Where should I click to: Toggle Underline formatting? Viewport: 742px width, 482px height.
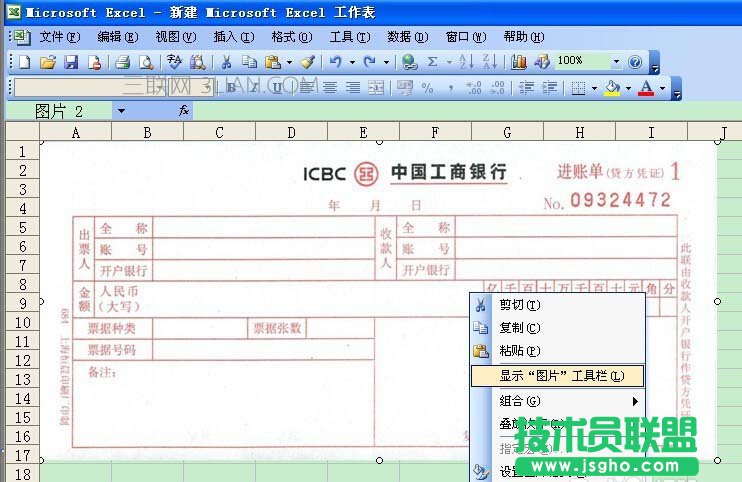[x=278, y=88]
